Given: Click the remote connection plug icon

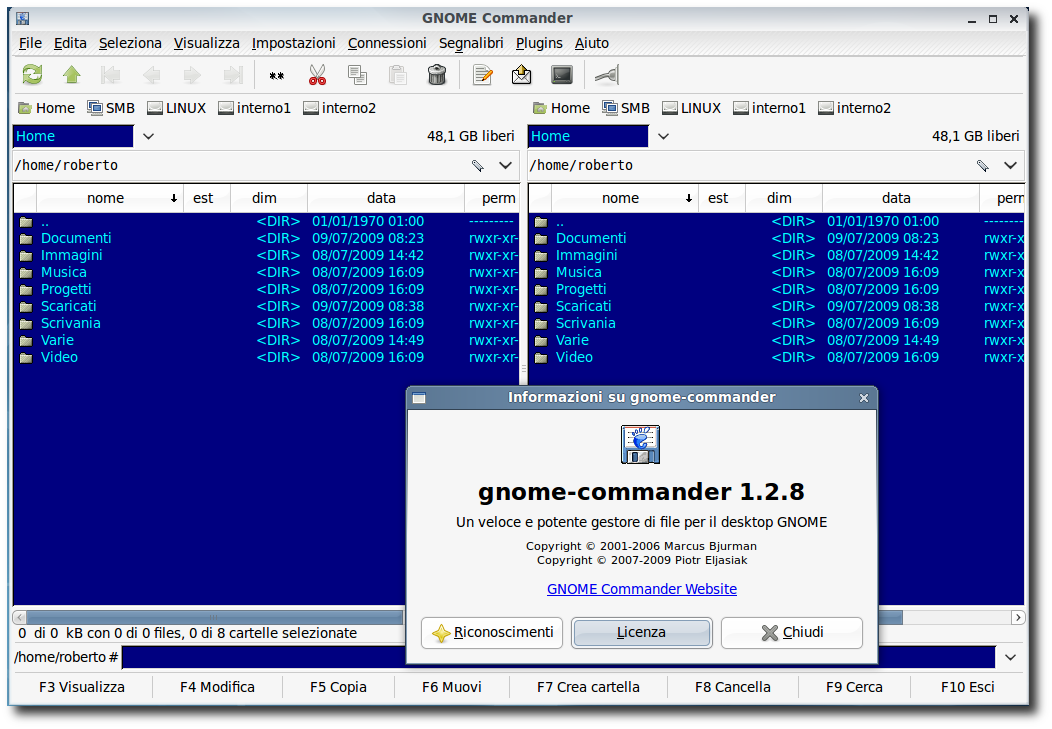Looking at the screenshot, I should [x=607, y=74].
